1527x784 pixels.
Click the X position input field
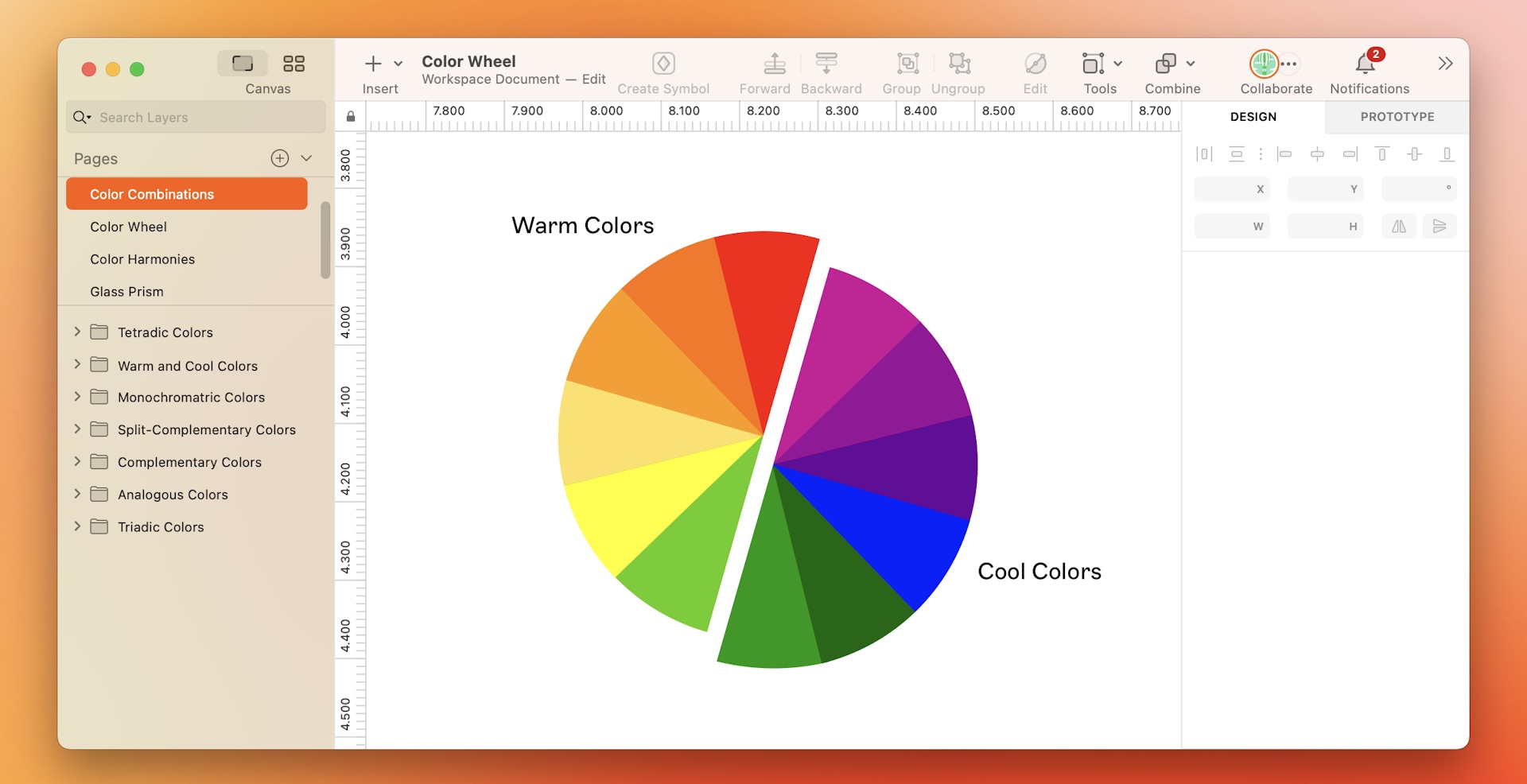(x=1231, y=189)
